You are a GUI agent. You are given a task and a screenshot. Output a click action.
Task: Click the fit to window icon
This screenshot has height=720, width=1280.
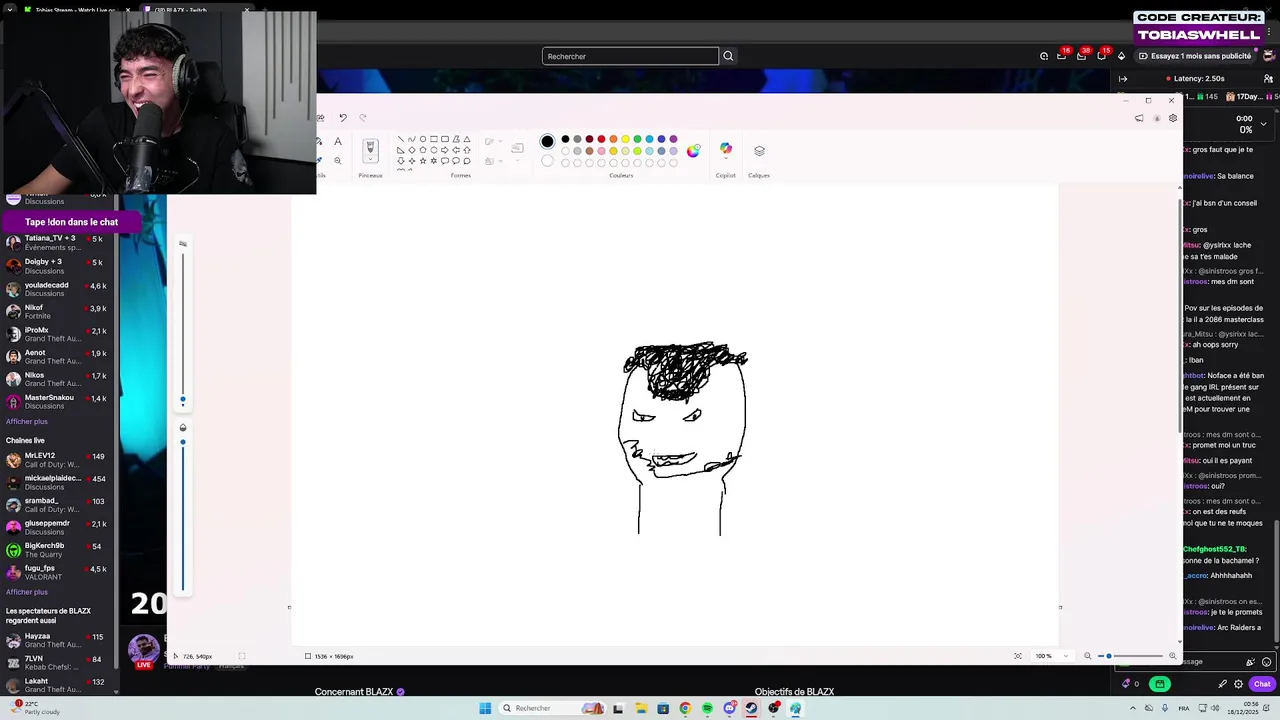tap(1018, 656)
